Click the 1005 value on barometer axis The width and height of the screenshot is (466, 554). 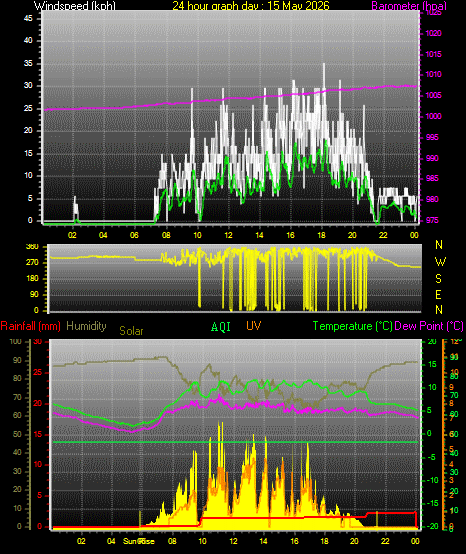pyautogui.click(x=433, y=95)
